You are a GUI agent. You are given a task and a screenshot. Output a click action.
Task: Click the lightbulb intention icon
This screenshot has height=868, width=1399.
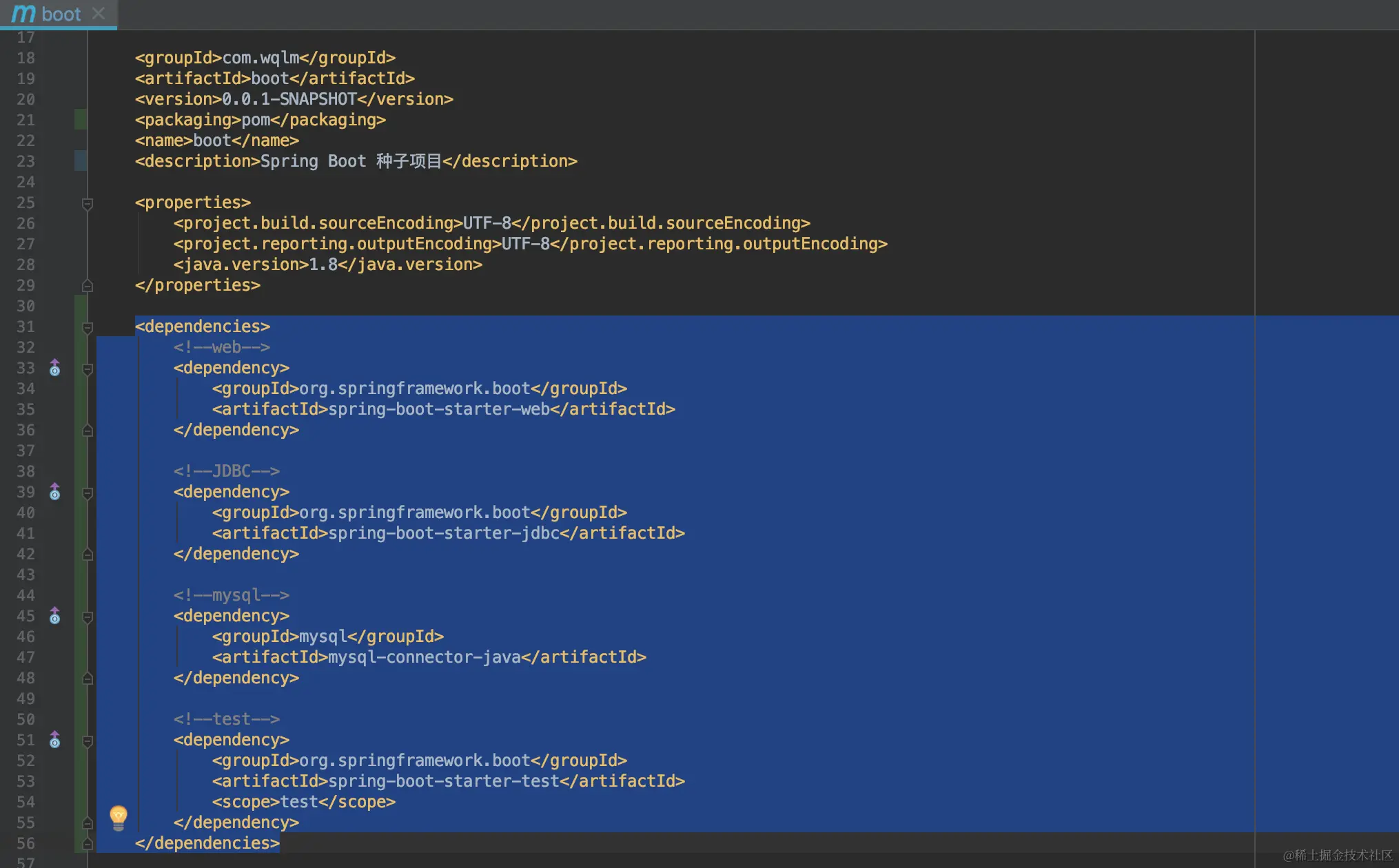click(x=119, y=817)
